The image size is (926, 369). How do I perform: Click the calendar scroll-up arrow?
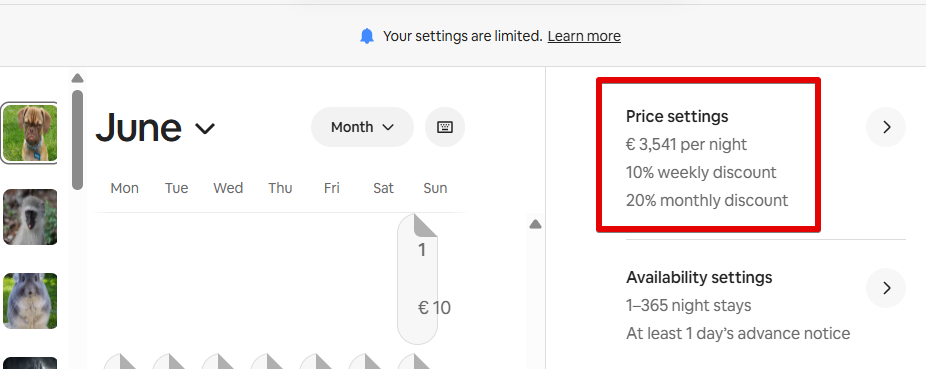tap(535, 224)
